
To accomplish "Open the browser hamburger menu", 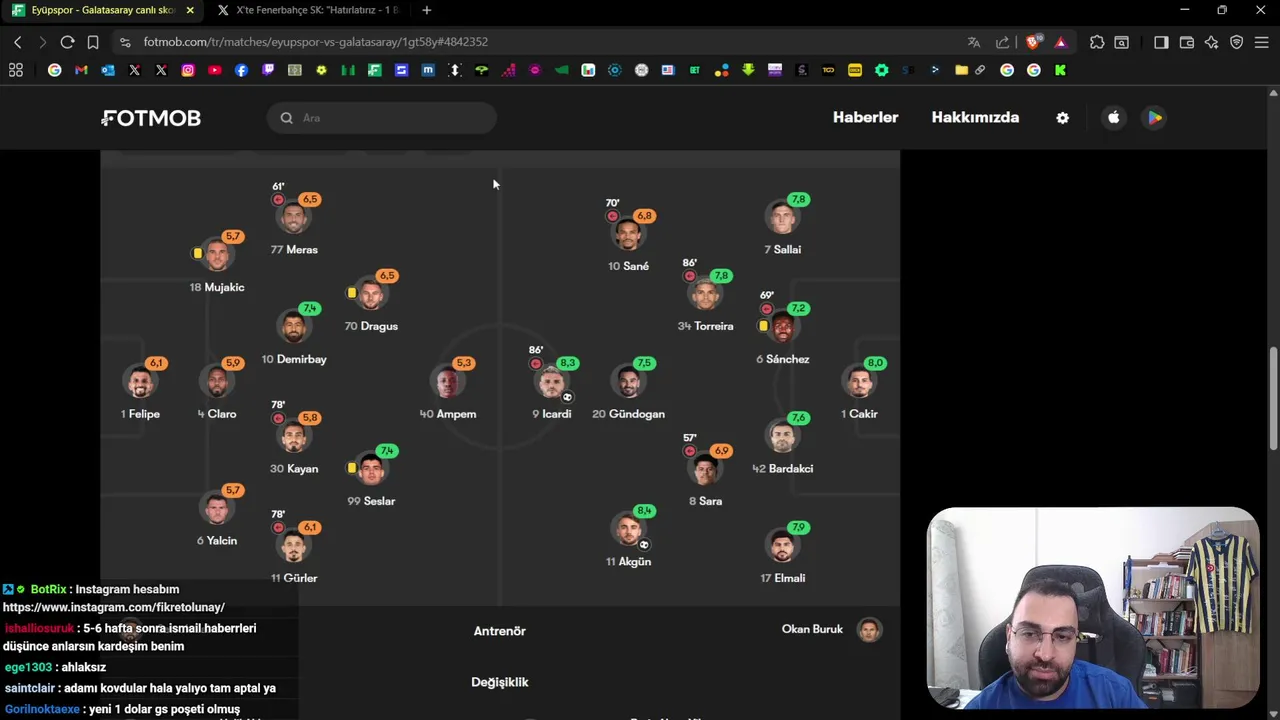I will click(x=1262, y=42).
